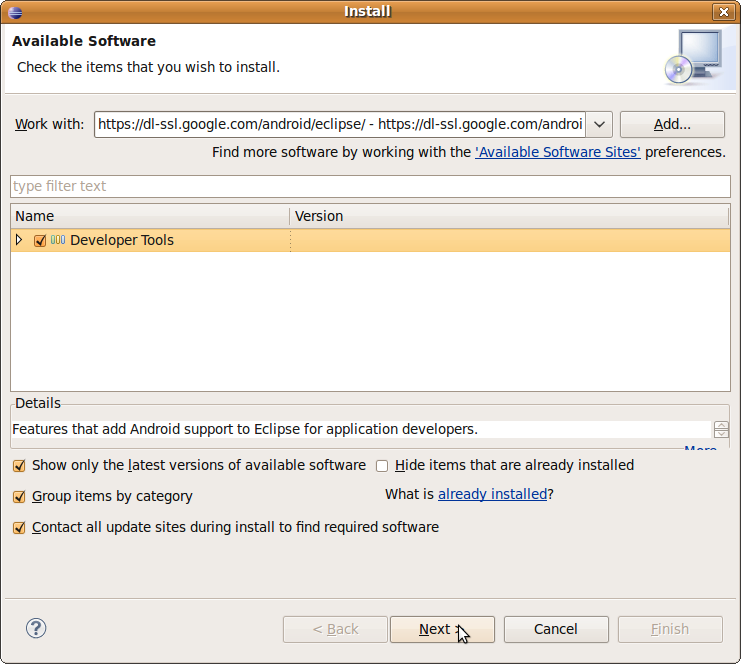The height and width of the screenshot is (664, 741).
Task: Enable Hide items that are already installed
Action: [x=382, y=466]
